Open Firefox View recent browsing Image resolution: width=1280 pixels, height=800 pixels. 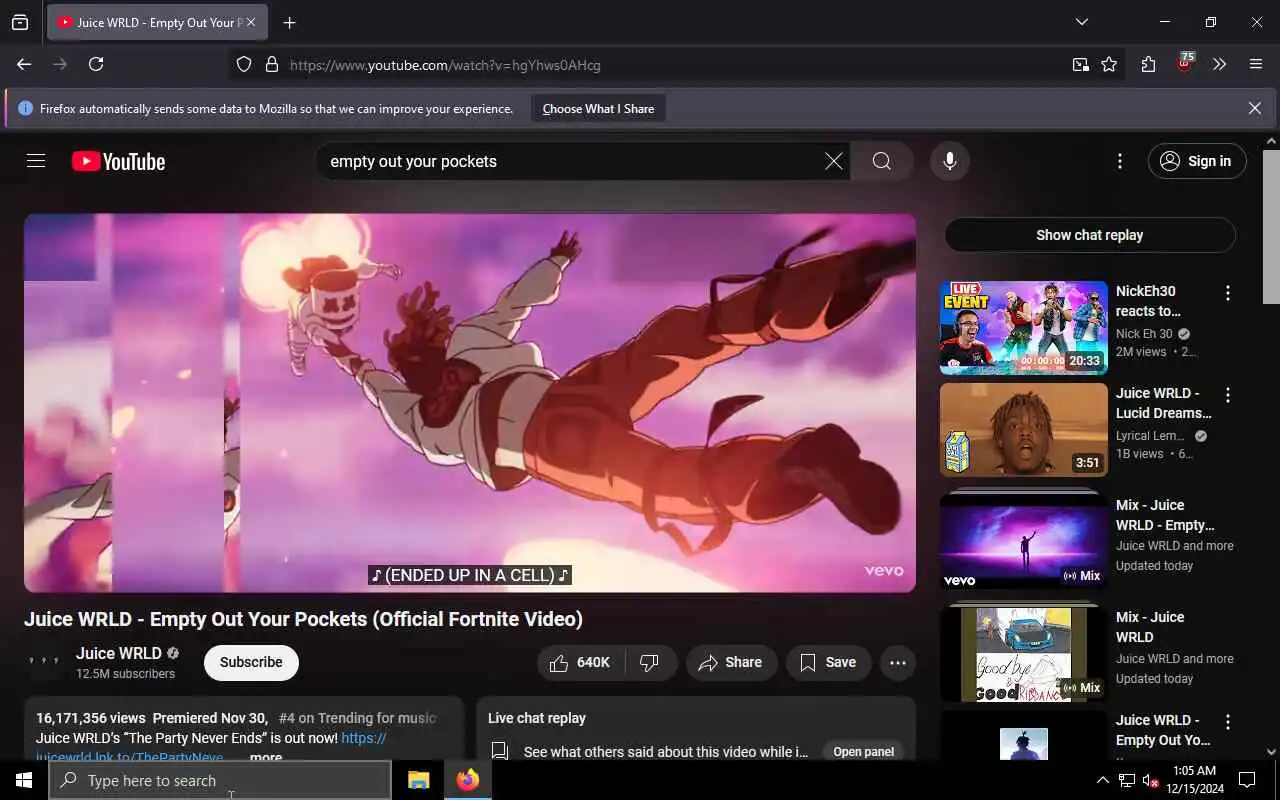(20, 22)
